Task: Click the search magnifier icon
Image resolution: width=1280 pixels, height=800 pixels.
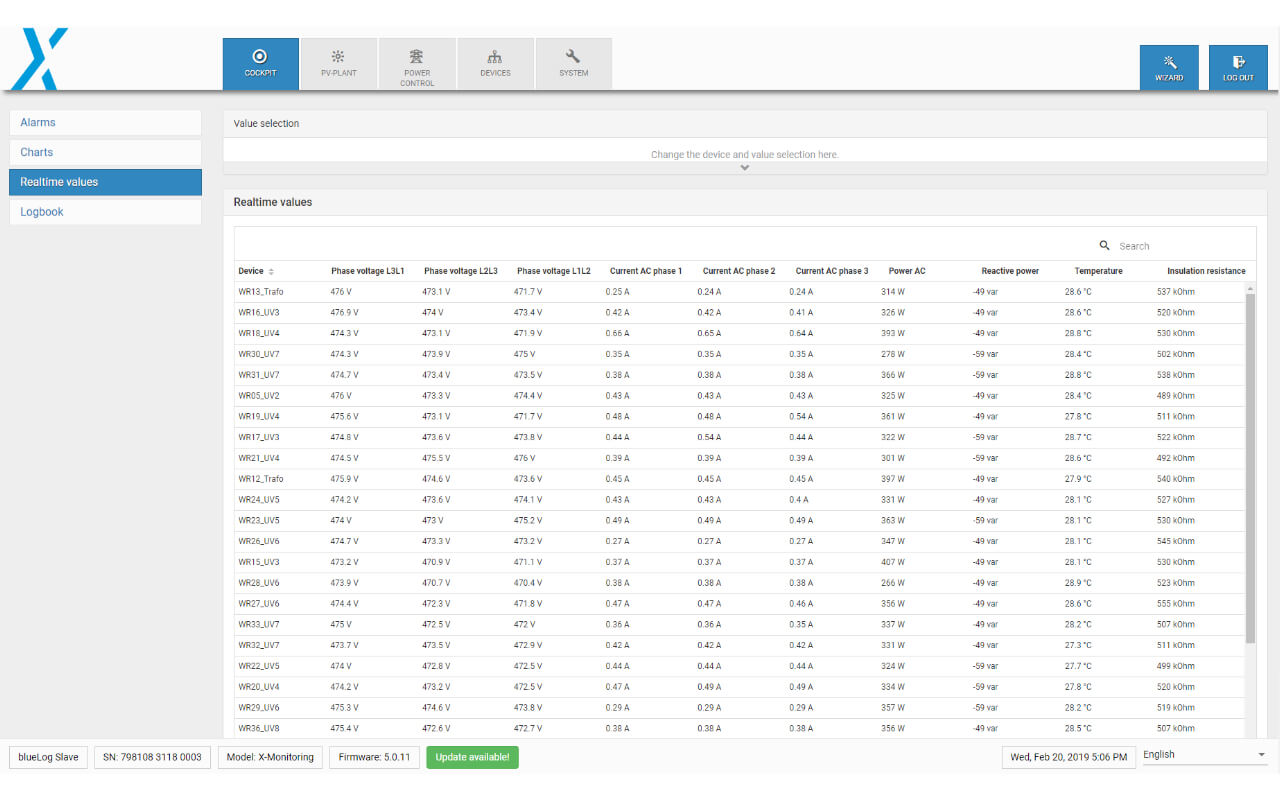Action: (x=1105, y=245)
